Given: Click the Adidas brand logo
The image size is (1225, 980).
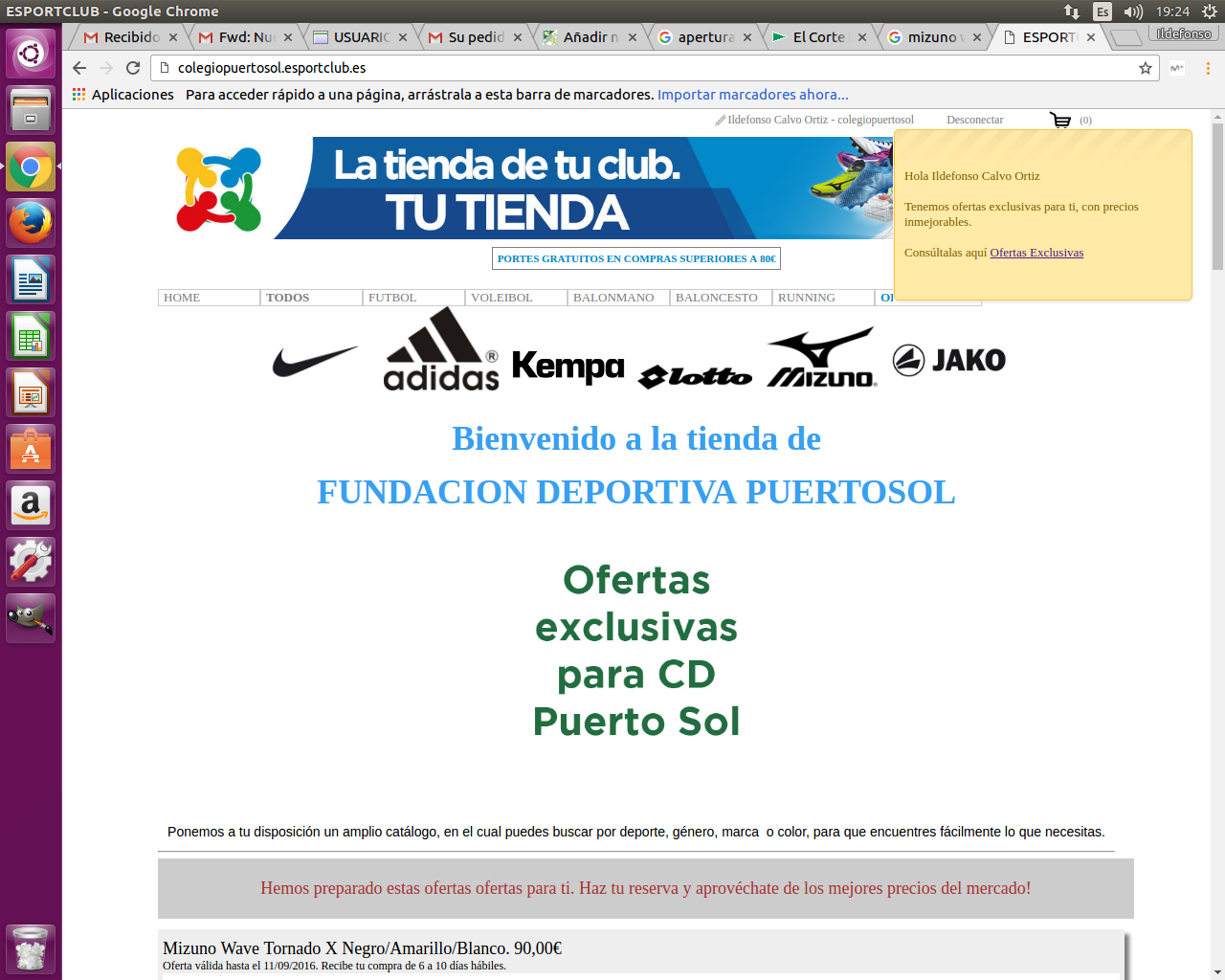Looking at the screenshot, I should (440, 350).
